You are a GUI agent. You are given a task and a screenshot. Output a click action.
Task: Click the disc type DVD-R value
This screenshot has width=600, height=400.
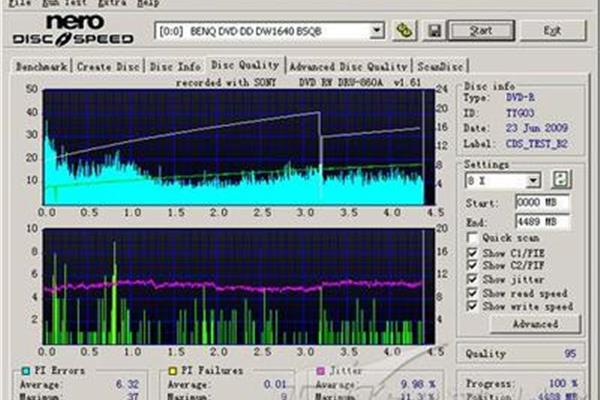pyautogui.click(x=520, y=97)
